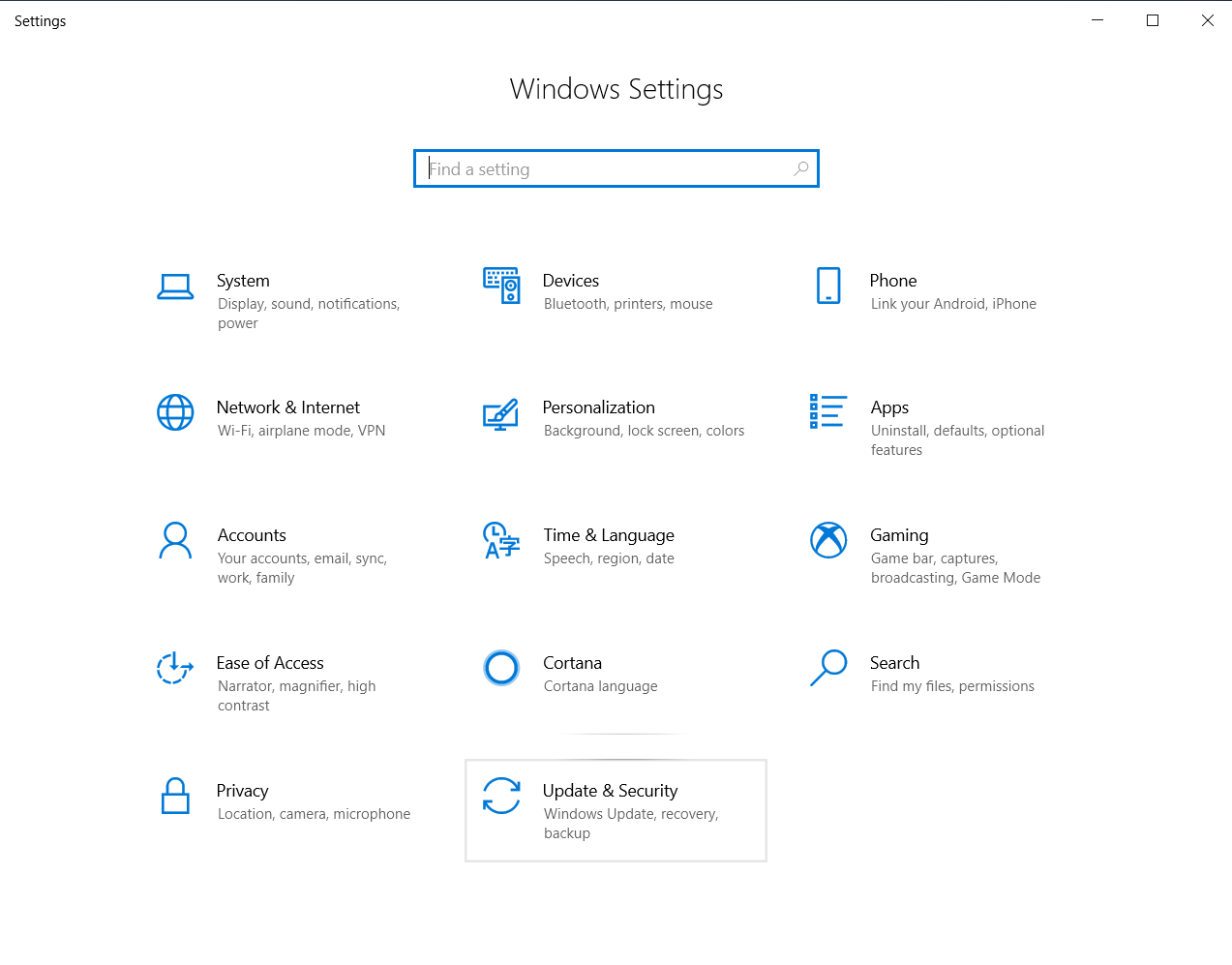Click 'Cortana language' description
This screenshot has height=965, width=1232.
(600, 686)
